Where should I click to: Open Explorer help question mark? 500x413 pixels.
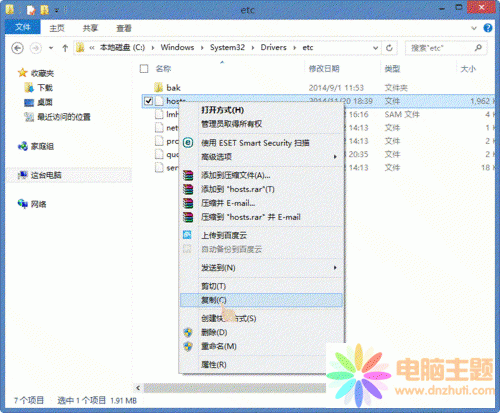[488, 28]
